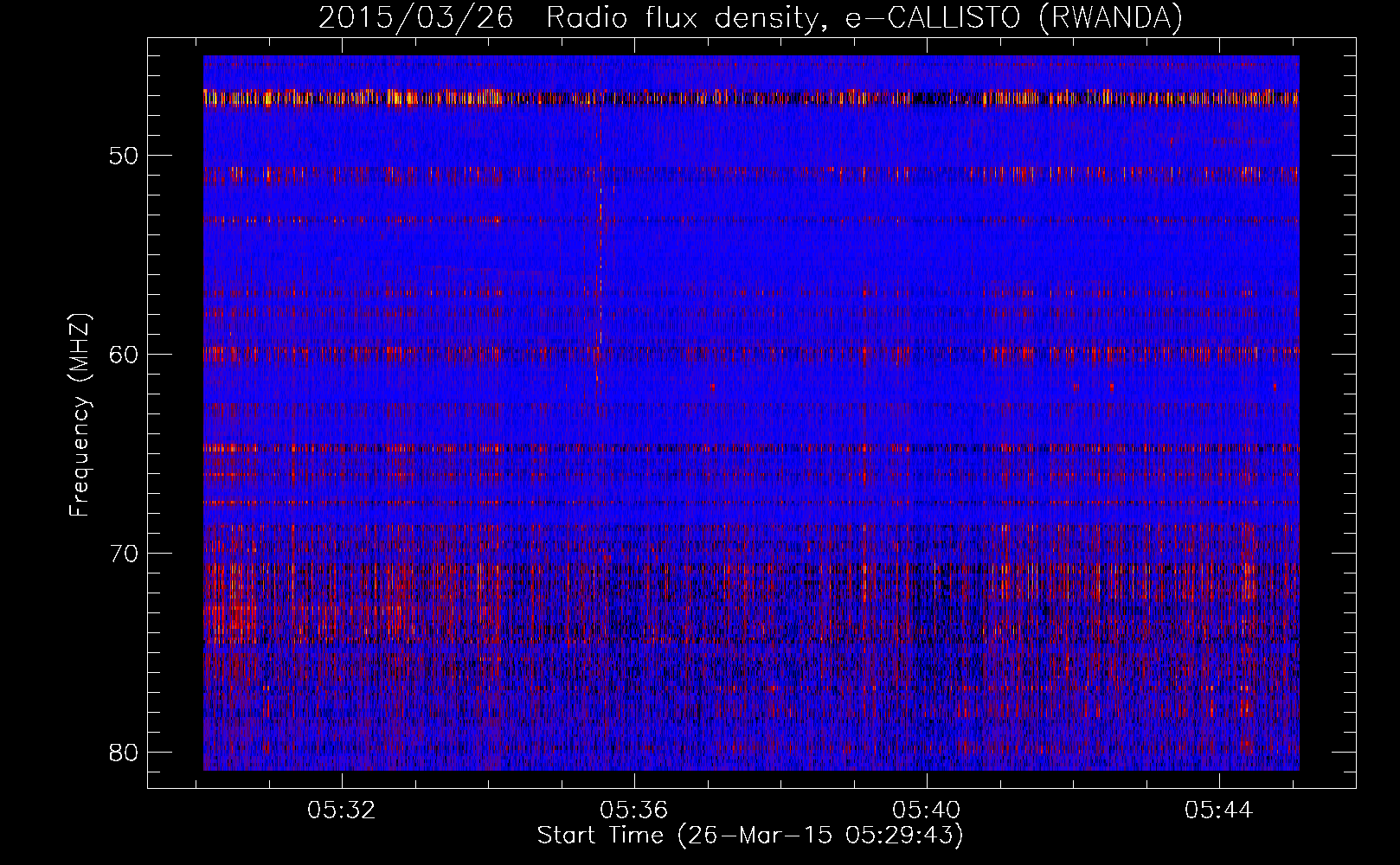This screenshot has height=865, width=1400.
Task: Click the y-axis label "Frequency (MHZ)"
Action: pyautogui.click(x=80, y=415)
